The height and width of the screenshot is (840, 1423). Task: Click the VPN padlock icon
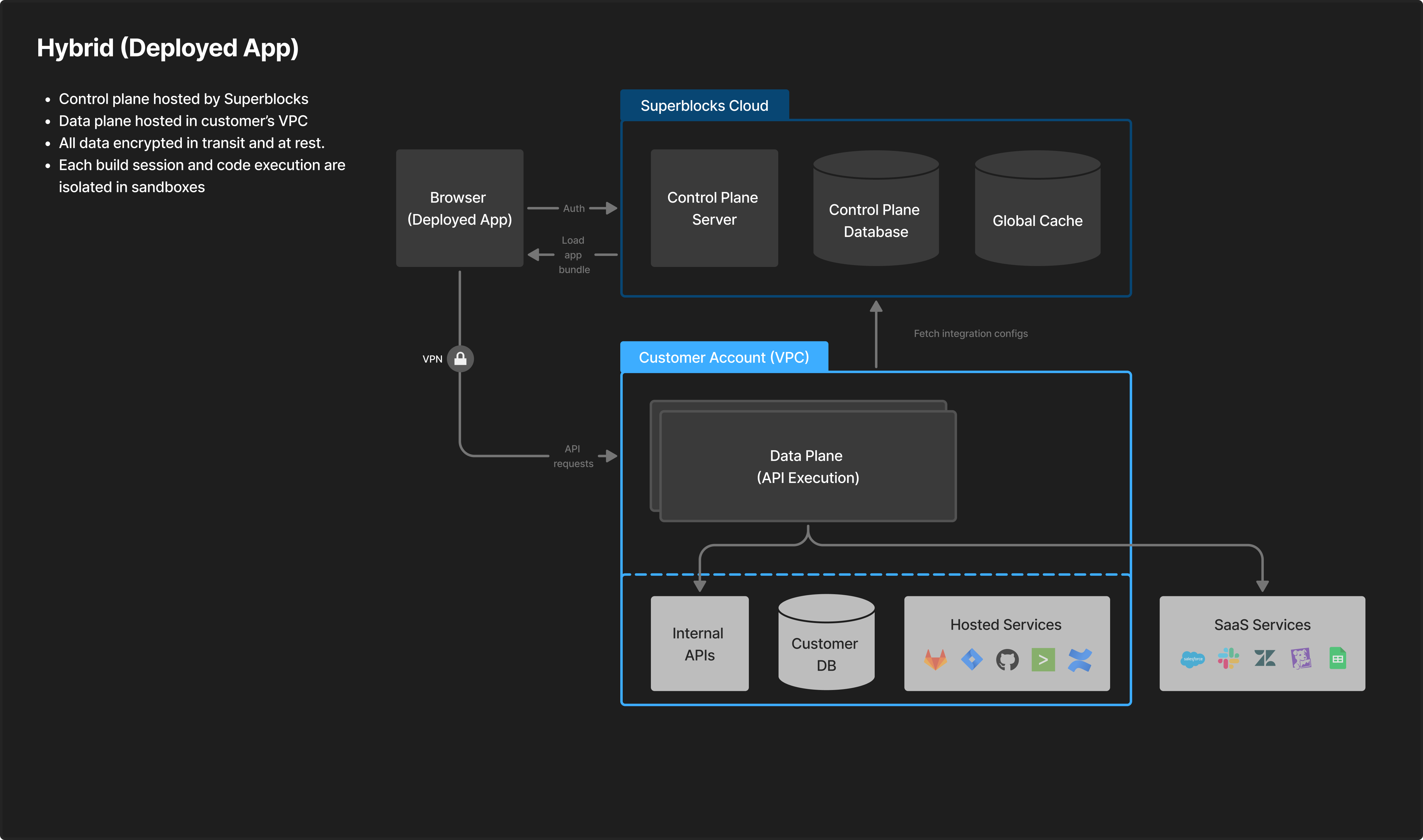tap(460, 359)
